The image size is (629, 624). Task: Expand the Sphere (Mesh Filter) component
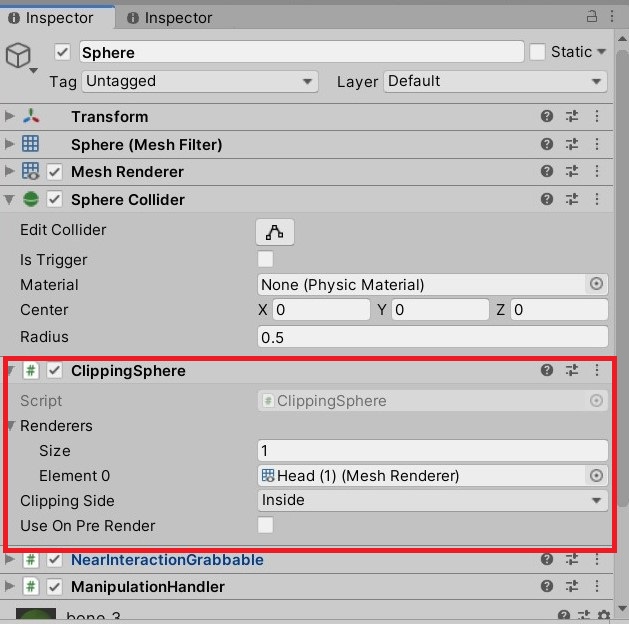9,144
